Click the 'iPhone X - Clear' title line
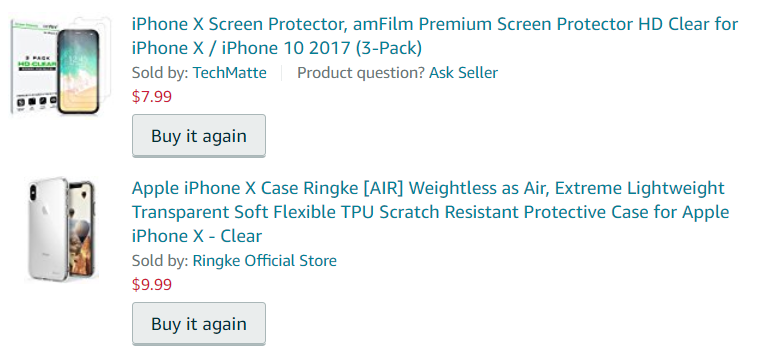 pyautogui.click(x=197, y=236)
